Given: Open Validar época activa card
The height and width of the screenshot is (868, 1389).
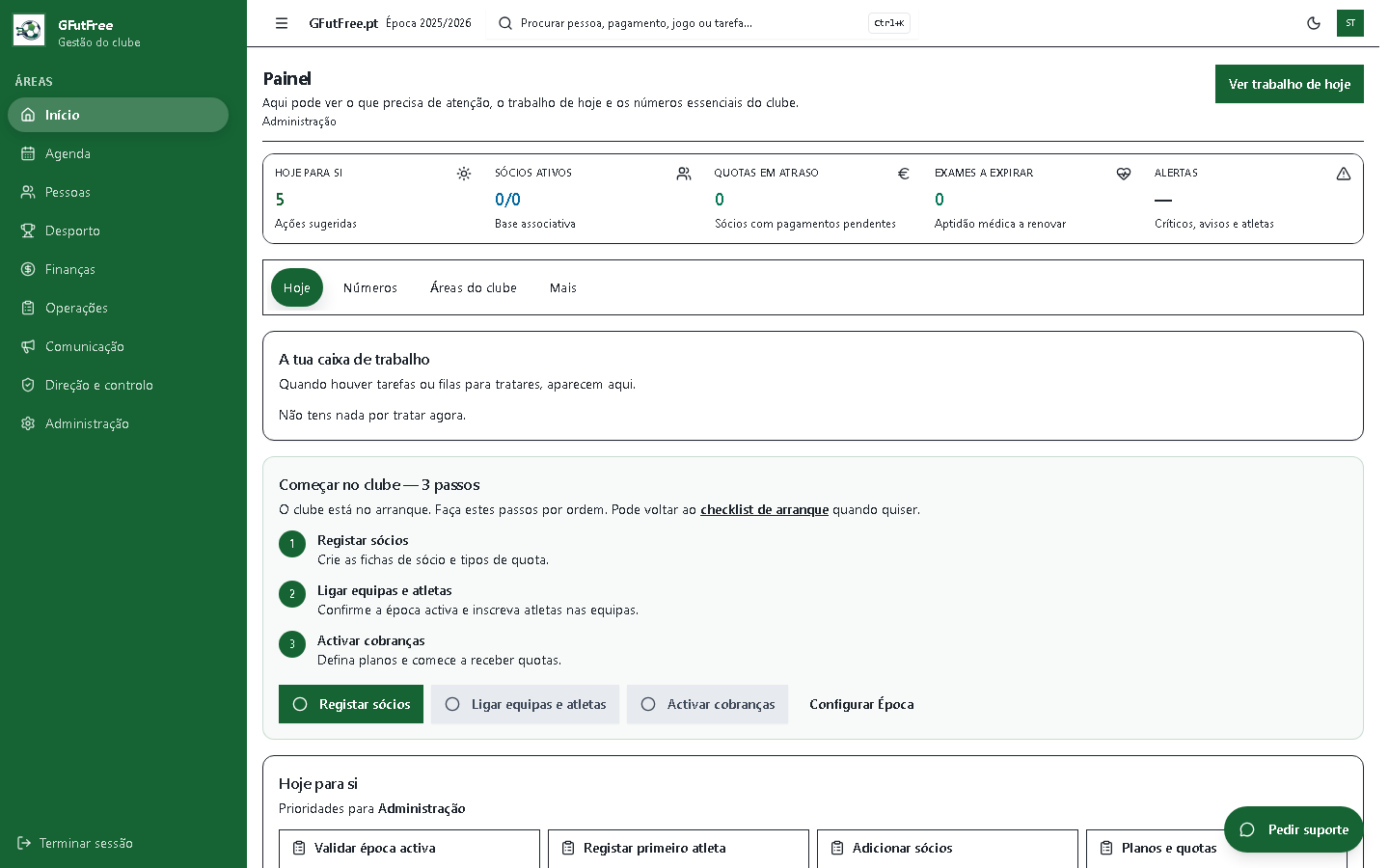Looking at the screenshot, I should 409,849.
